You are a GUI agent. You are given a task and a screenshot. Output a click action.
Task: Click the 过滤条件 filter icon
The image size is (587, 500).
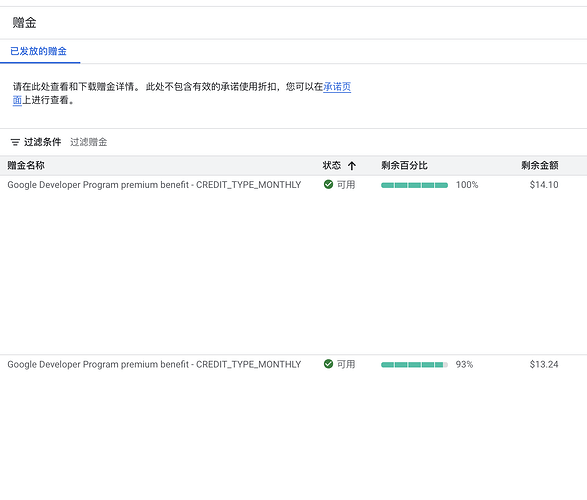(x=15, y=142)
